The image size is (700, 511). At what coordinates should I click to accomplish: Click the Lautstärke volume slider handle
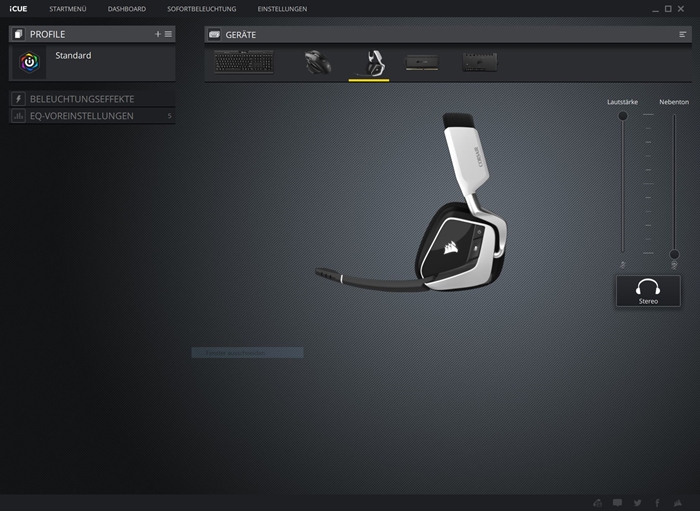623,116
